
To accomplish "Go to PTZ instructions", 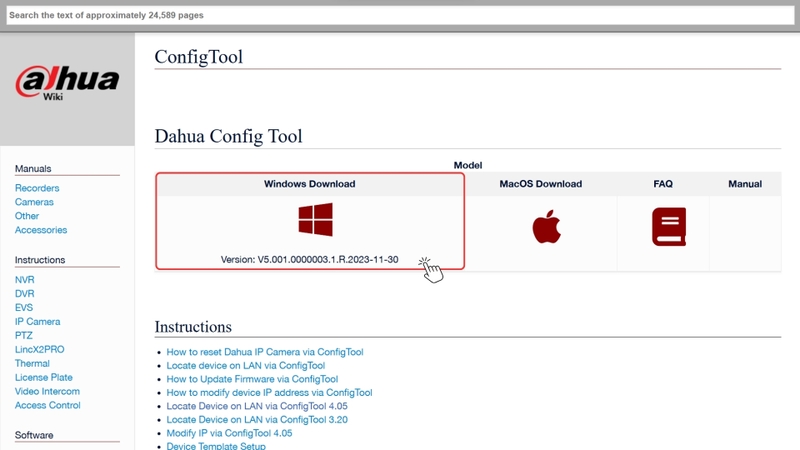I will (23, 335).
